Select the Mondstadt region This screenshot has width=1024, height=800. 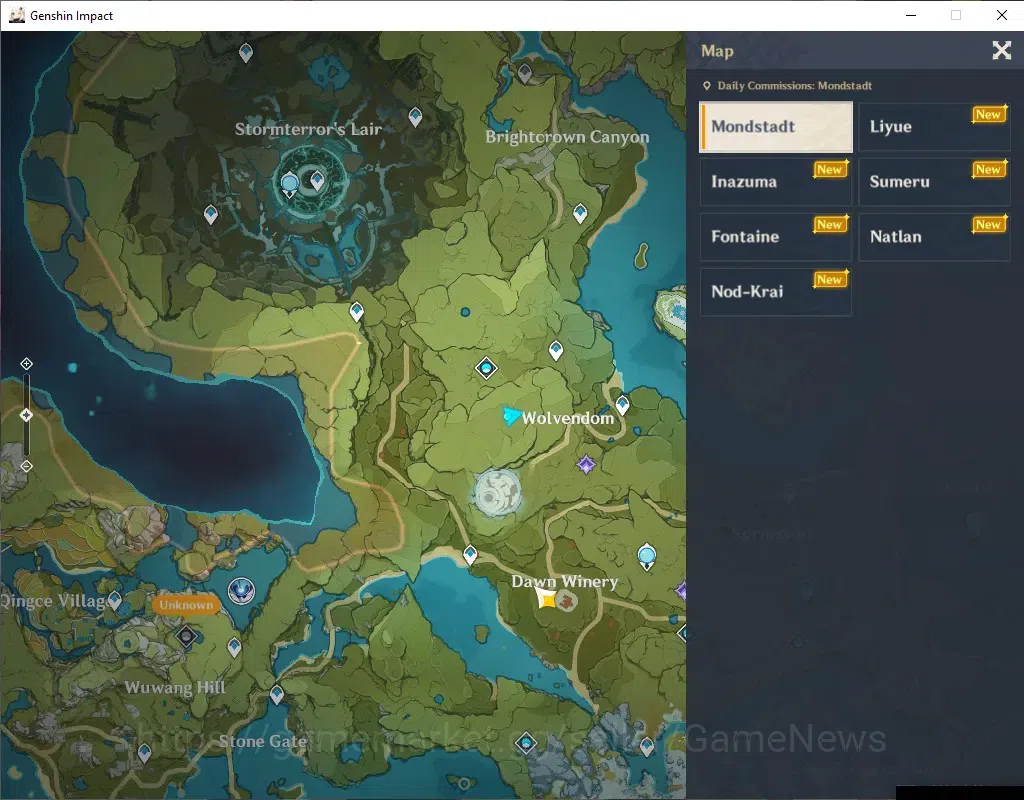(x=776, y=127)
